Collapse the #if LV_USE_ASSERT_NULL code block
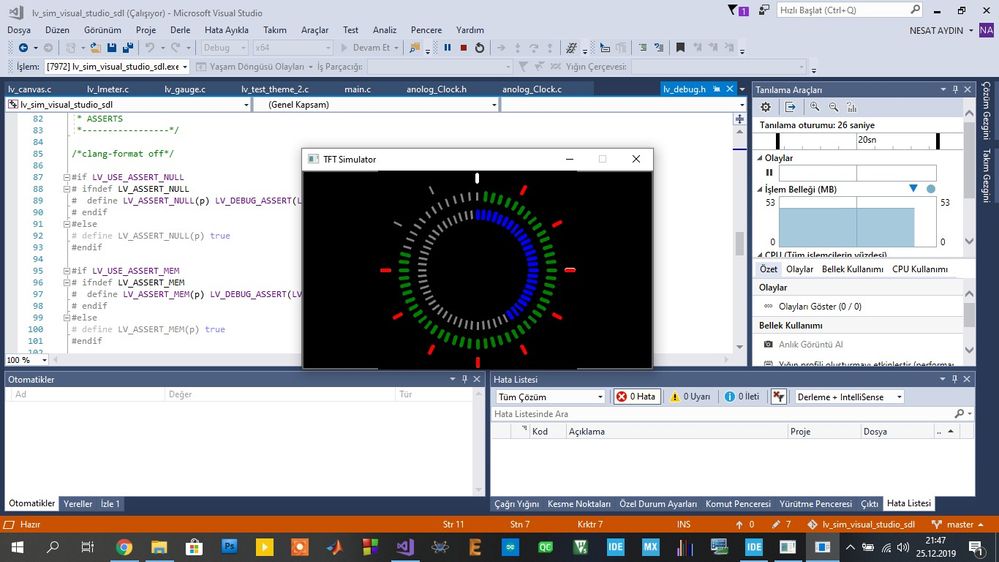This screenshot has width=999, height=562. 66,177
